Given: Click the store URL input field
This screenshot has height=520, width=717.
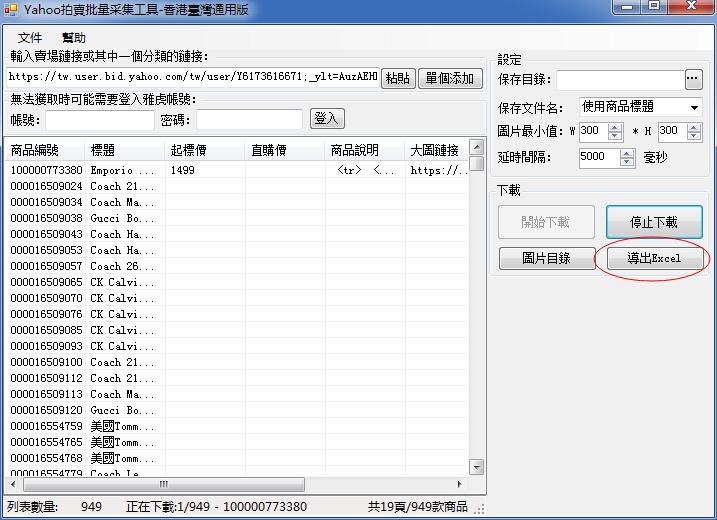Looking at the screenshot, I should tap(193, 77).
